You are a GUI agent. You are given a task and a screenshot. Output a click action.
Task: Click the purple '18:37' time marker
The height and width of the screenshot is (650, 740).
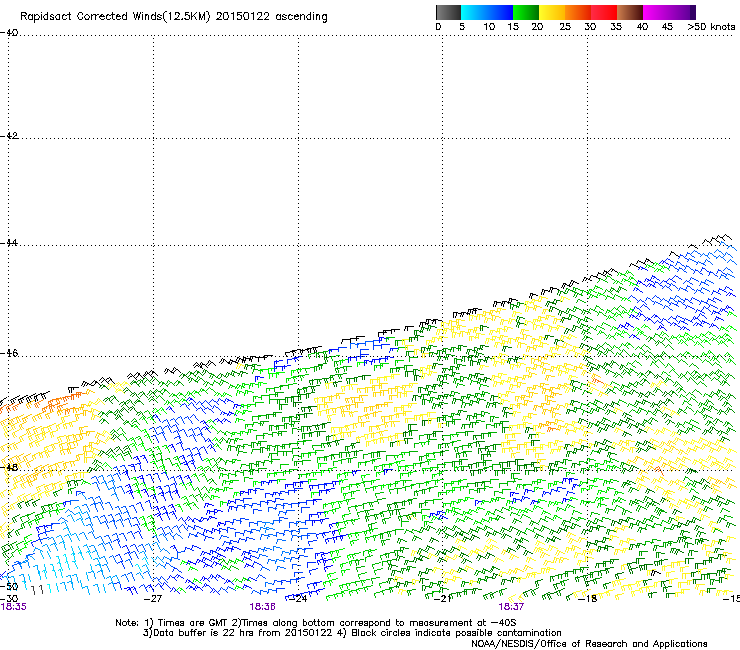pos(511,607)
